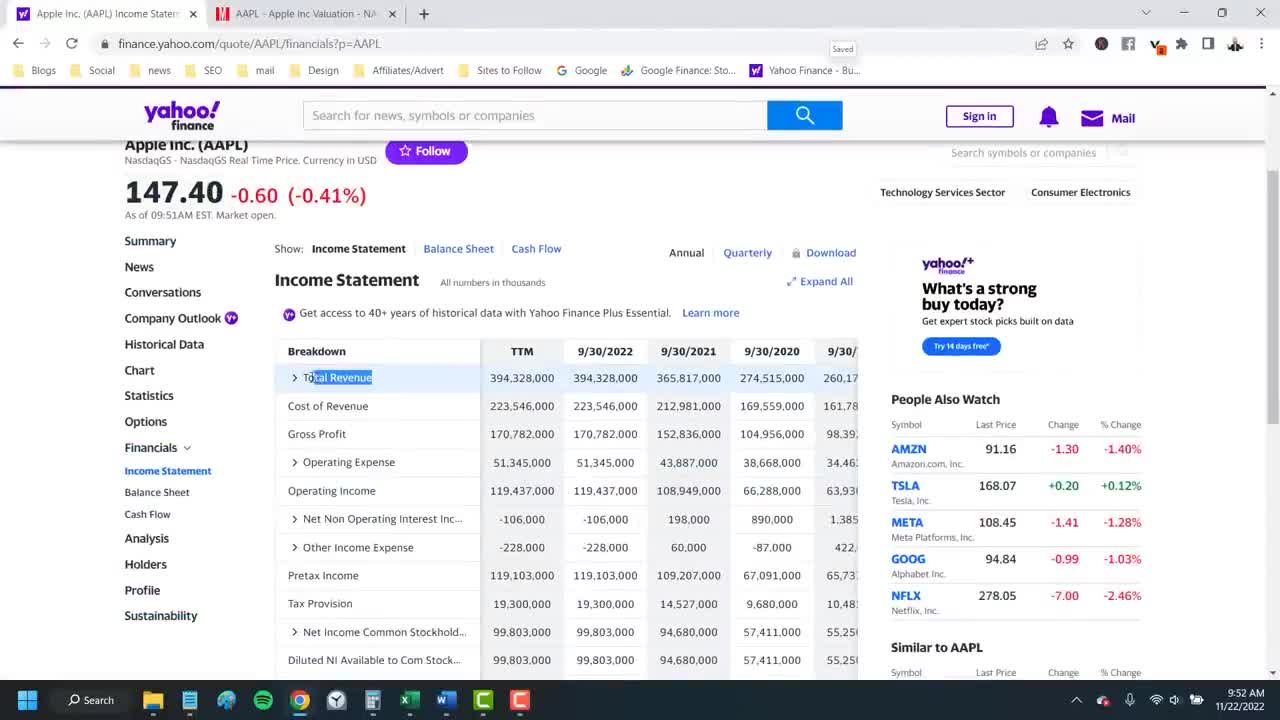Collapse the Financials sidebar section
Screen dimensions: 1280x720
pyautogui.click(x=187, y=448)
